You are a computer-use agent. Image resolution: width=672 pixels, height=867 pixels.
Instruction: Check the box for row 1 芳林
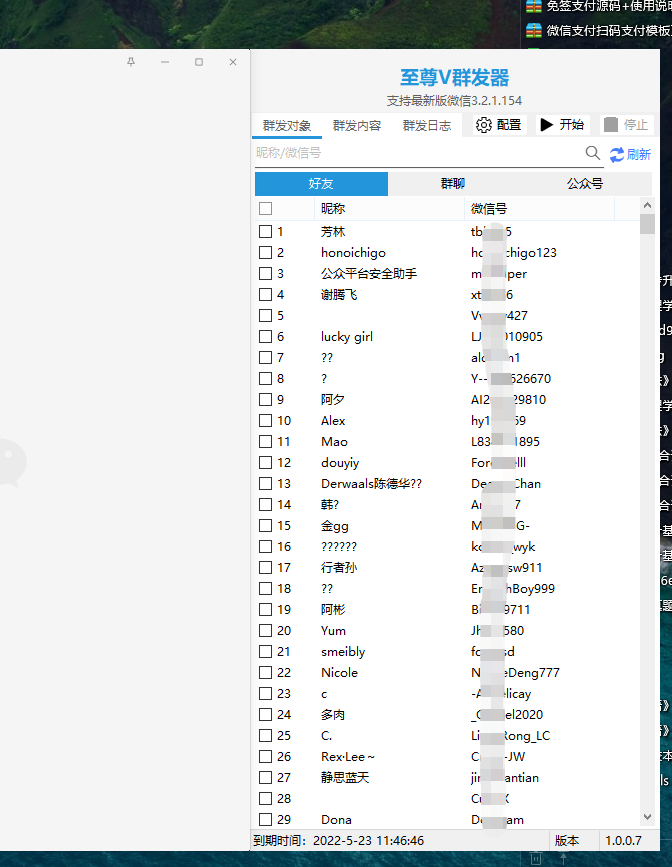click(x=265, y=232)
